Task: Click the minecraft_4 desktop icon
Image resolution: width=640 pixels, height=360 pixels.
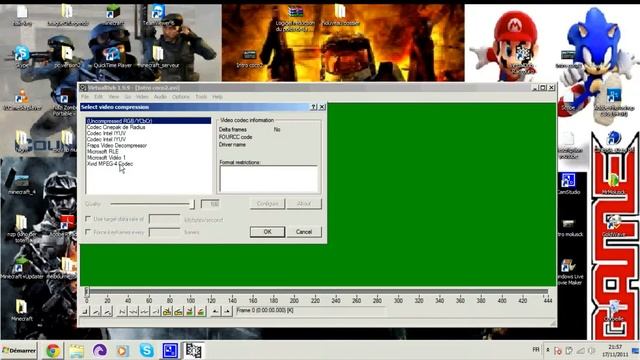Action: 22,184
